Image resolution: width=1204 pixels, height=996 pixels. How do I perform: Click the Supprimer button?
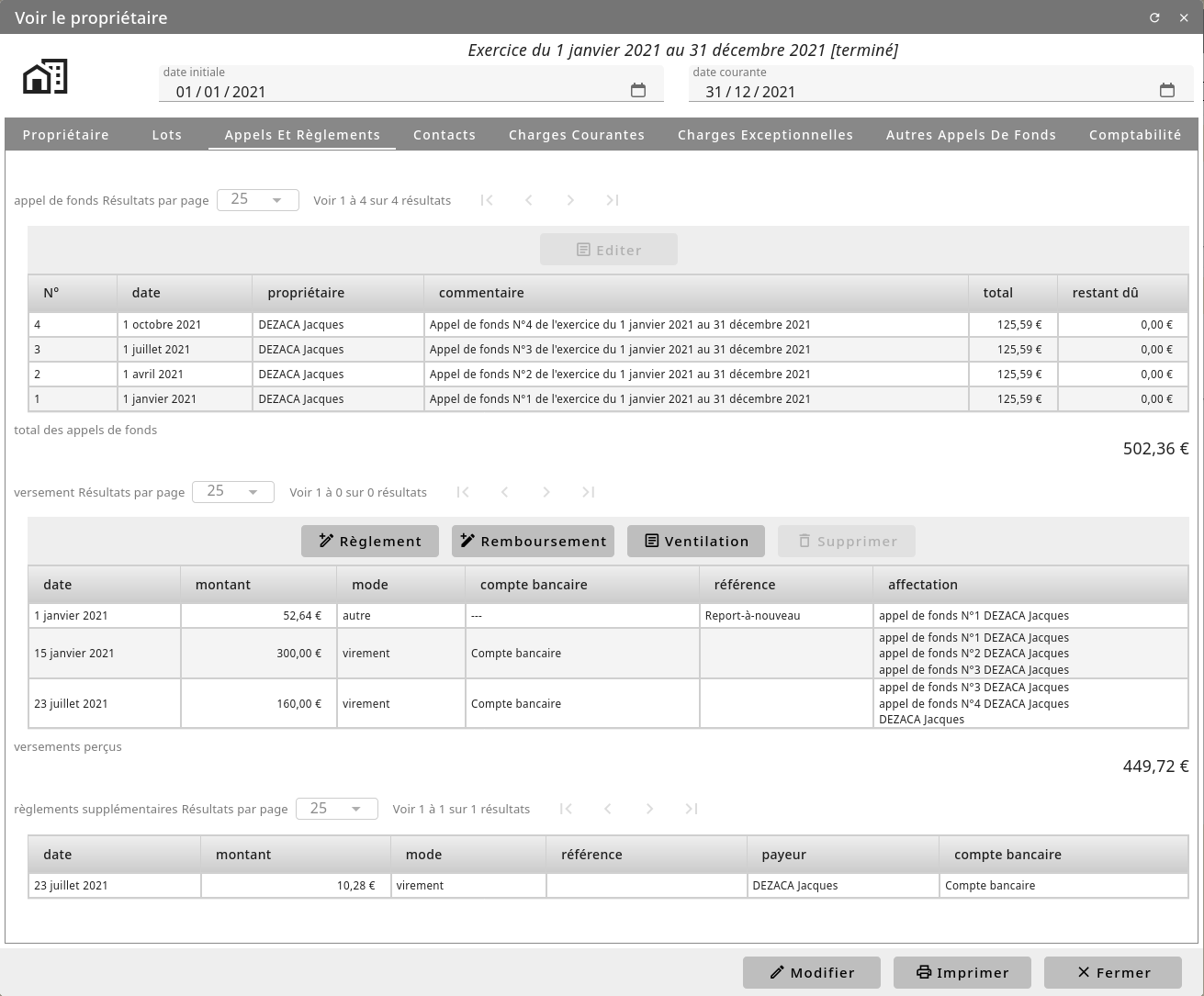(847, 541)
